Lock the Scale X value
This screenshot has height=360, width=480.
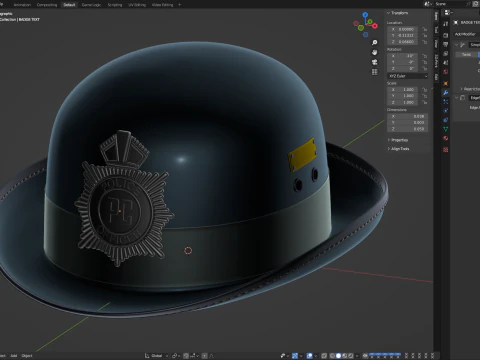point(424,90)
